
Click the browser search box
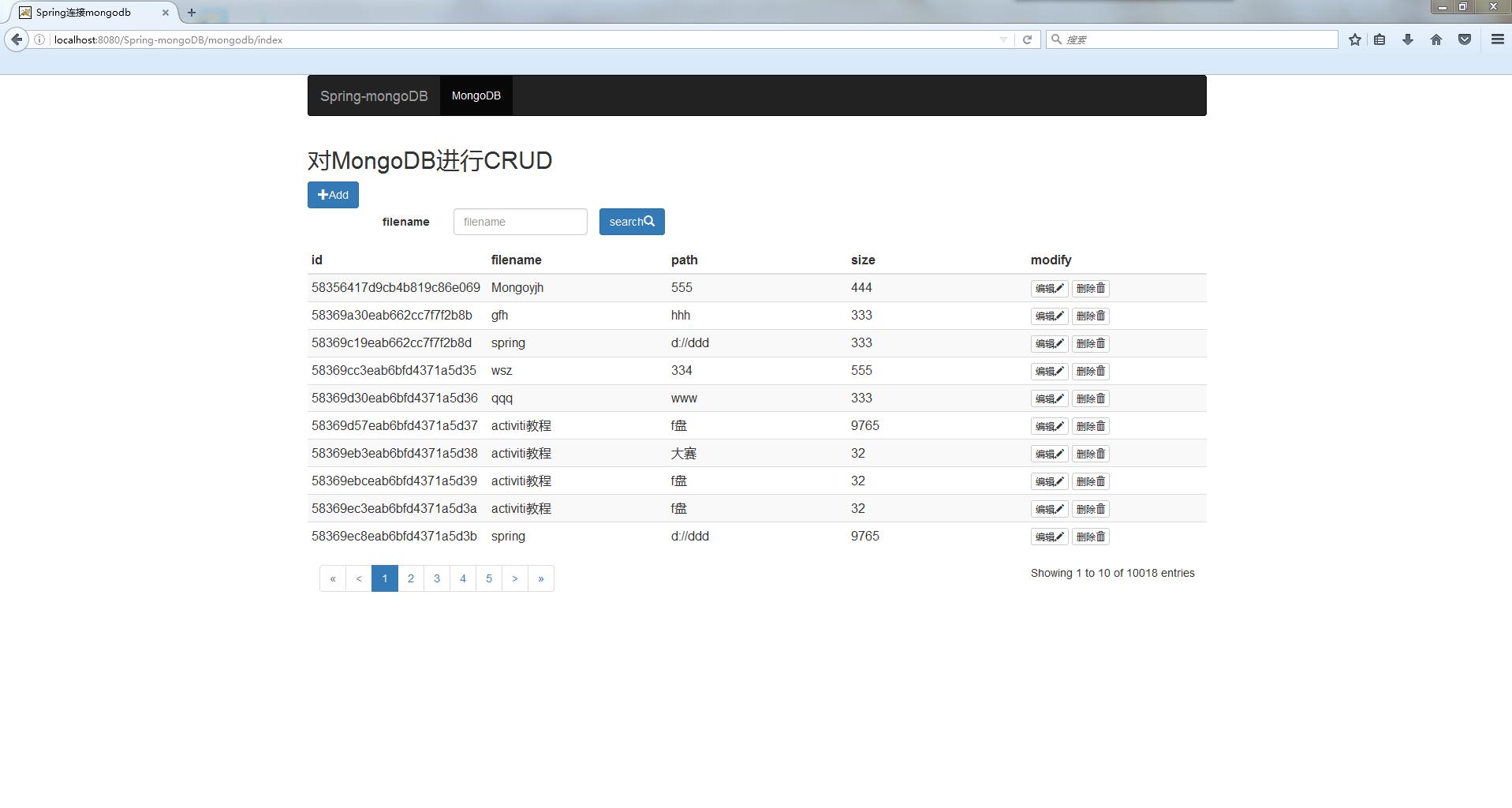[x=1192, y=39]
